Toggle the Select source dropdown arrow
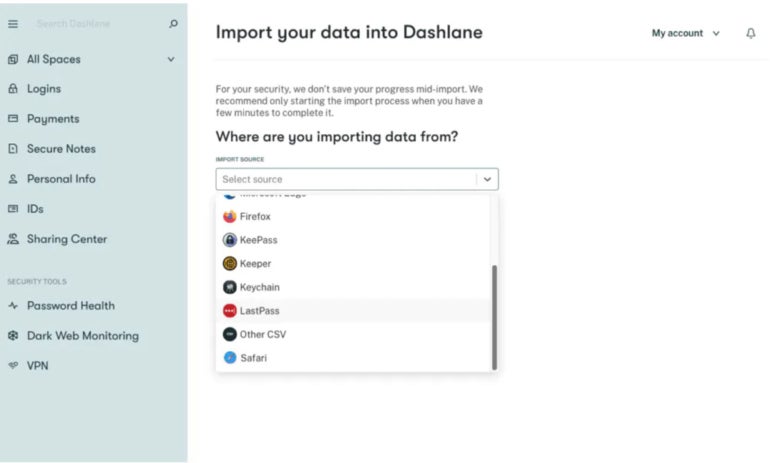The height and width of the screenshot is (463, 770). coord(487,179)
